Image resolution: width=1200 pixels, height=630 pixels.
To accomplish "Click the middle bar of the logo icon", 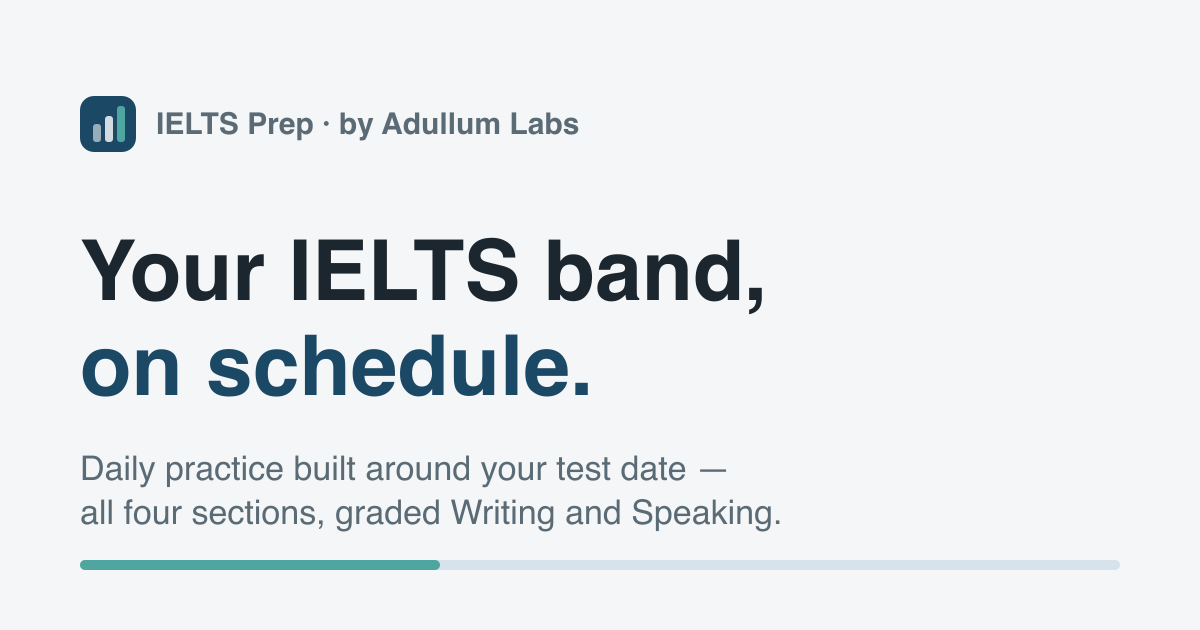I will [109, 128].
